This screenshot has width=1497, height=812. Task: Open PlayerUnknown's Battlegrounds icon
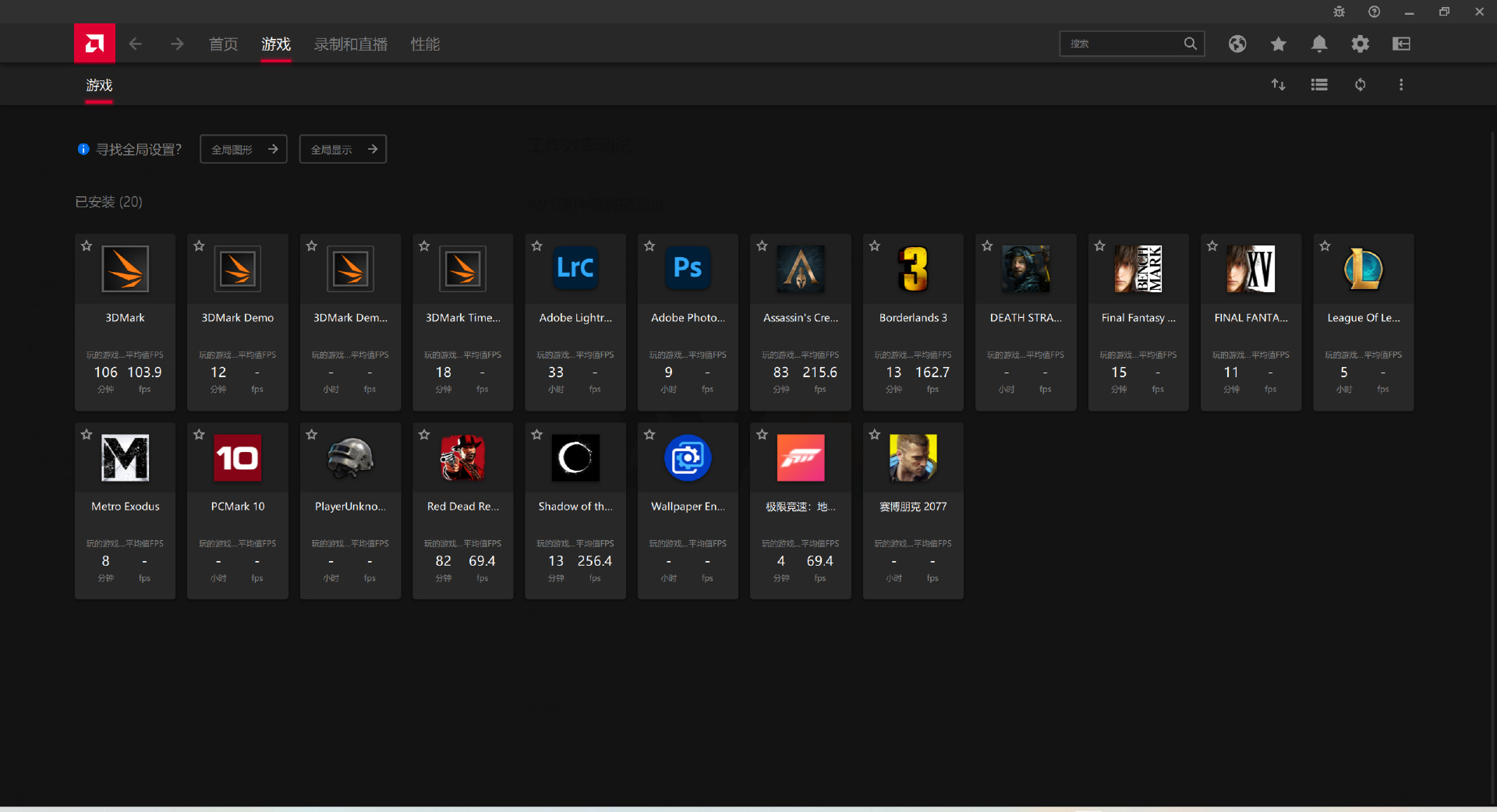point(350,457)
